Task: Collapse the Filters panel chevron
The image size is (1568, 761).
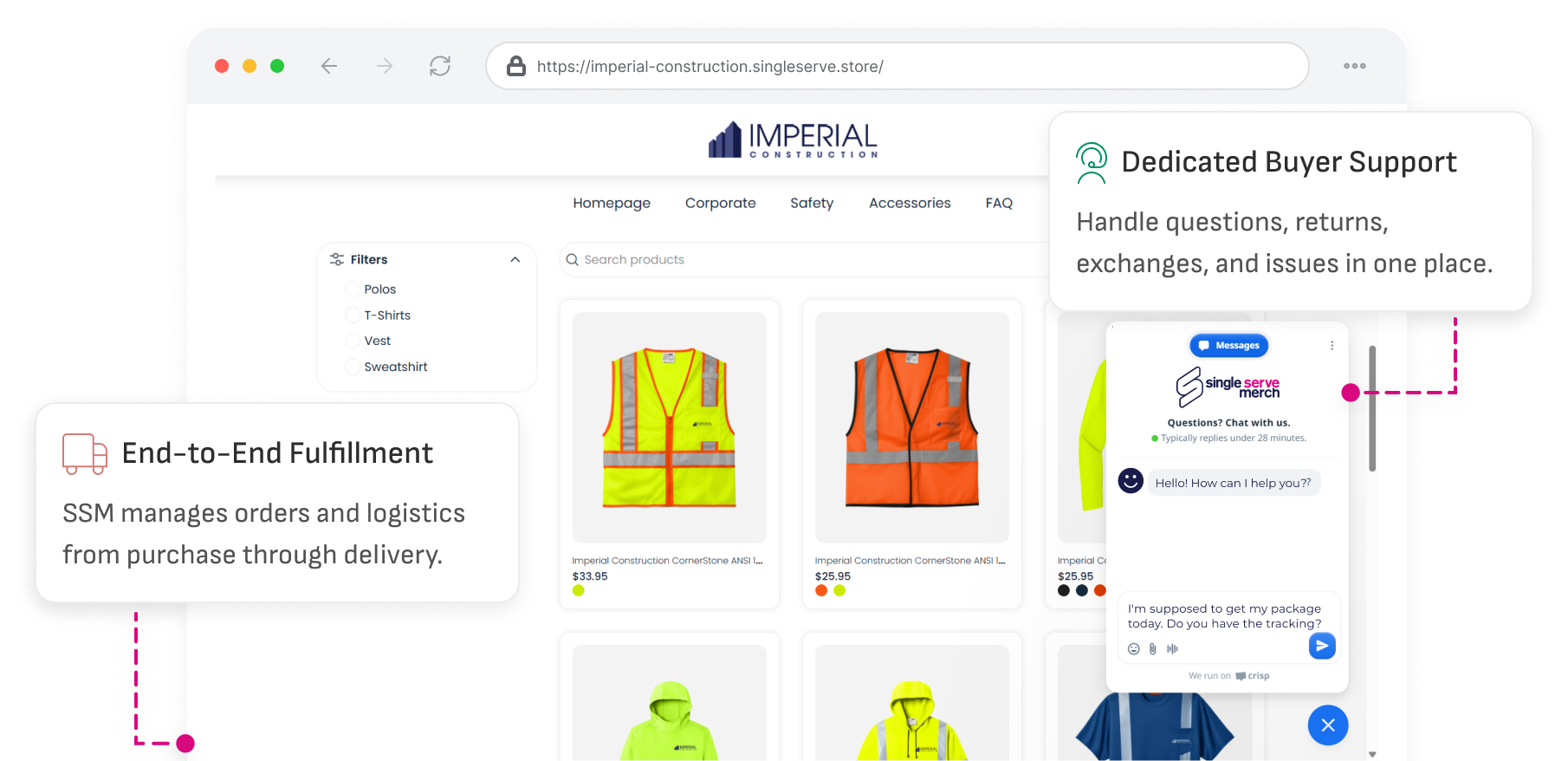Action: pos(515,259)
